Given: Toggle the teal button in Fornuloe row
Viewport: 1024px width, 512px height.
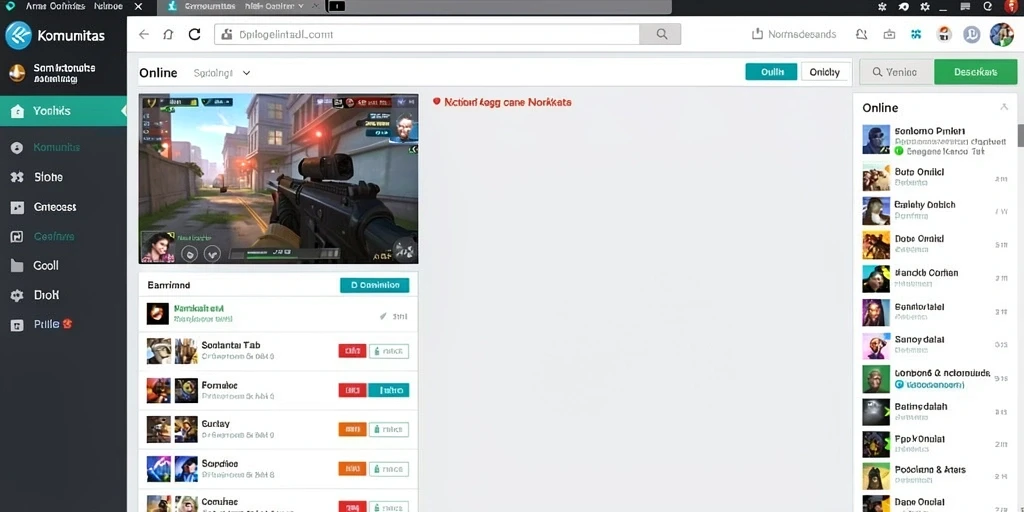Looking at the screenshot, I should pos(389,391).
